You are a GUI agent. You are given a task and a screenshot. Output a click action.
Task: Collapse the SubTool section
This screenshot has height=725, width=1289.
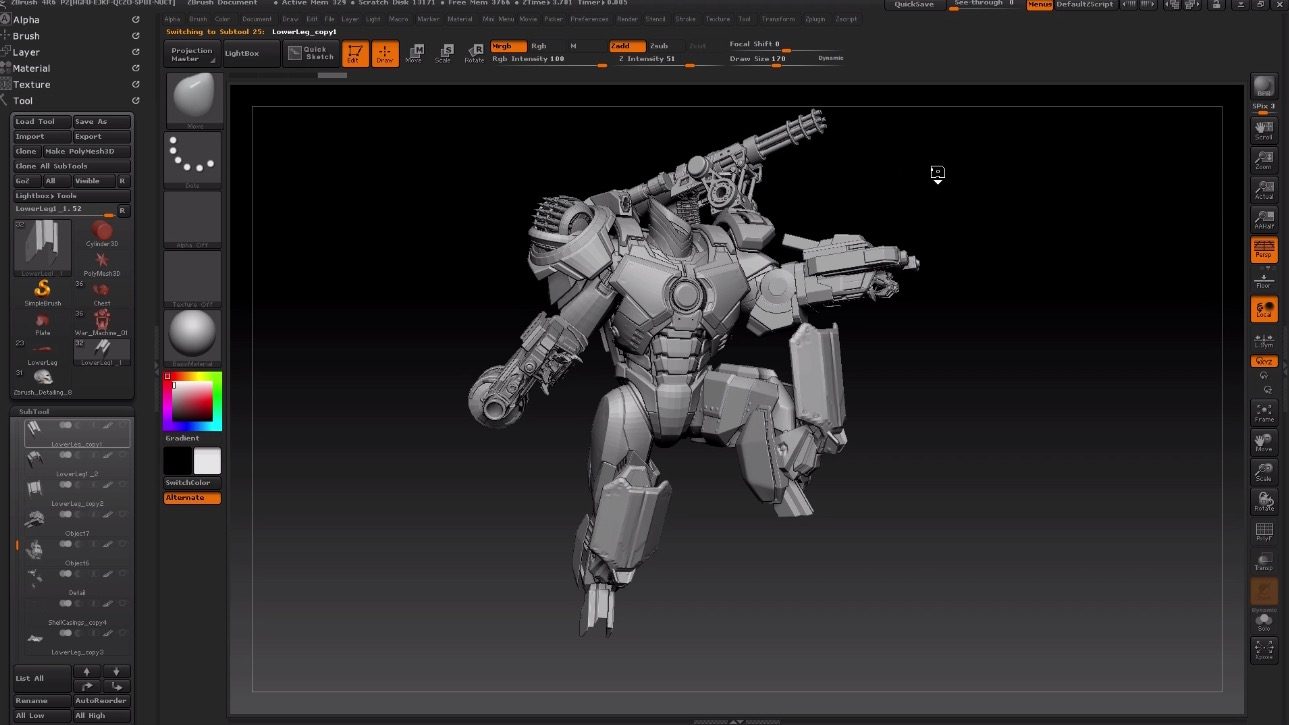click(x=34, y=411)
